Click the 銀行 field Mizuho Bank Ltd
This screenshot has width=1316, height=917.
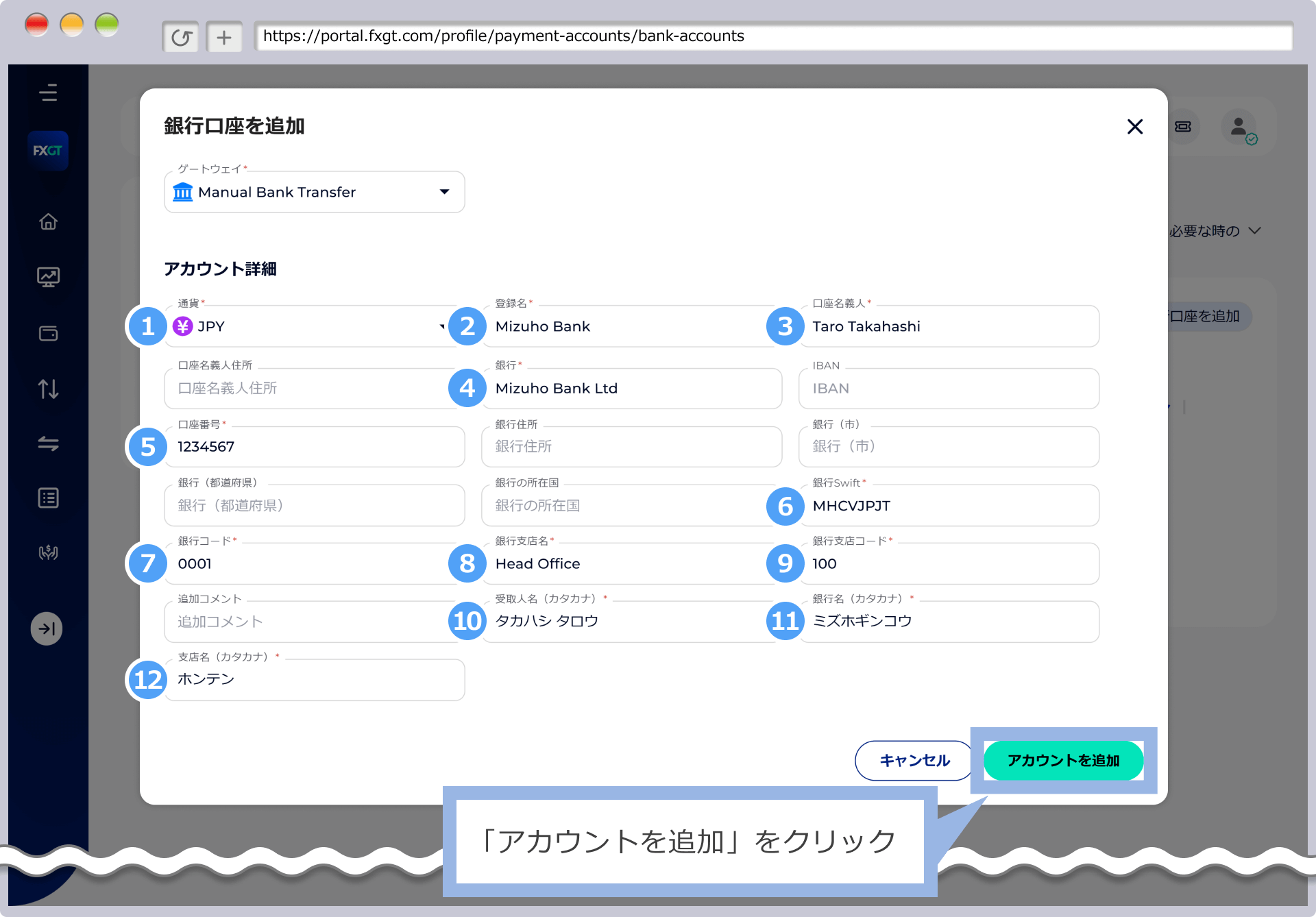click(631, 389)
